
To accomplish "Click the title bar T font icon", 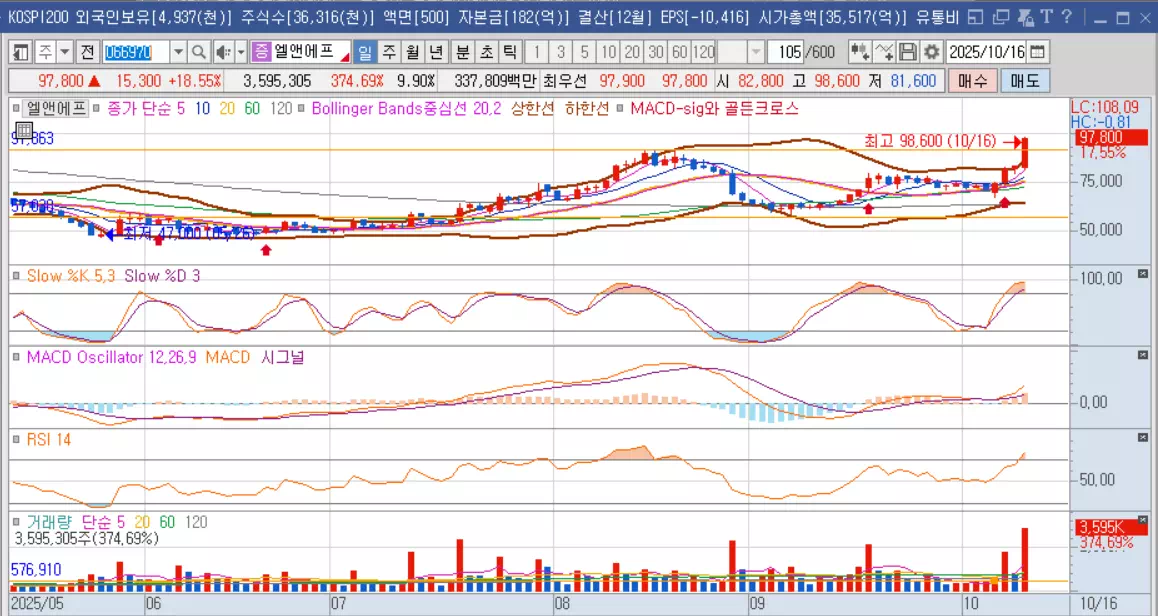I will (1046, 16).
